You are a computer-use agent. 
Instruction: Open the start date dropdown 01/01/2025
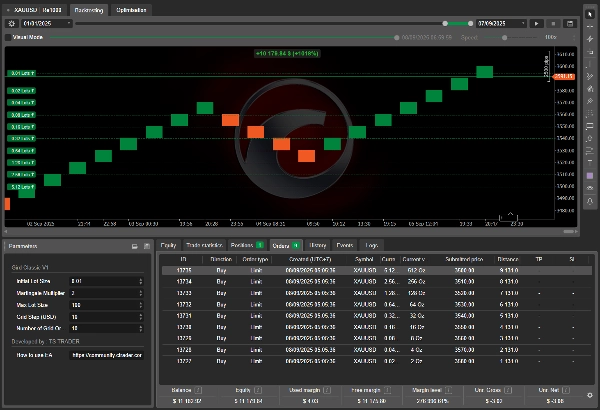pyautogui.click(x=47, y=24)
